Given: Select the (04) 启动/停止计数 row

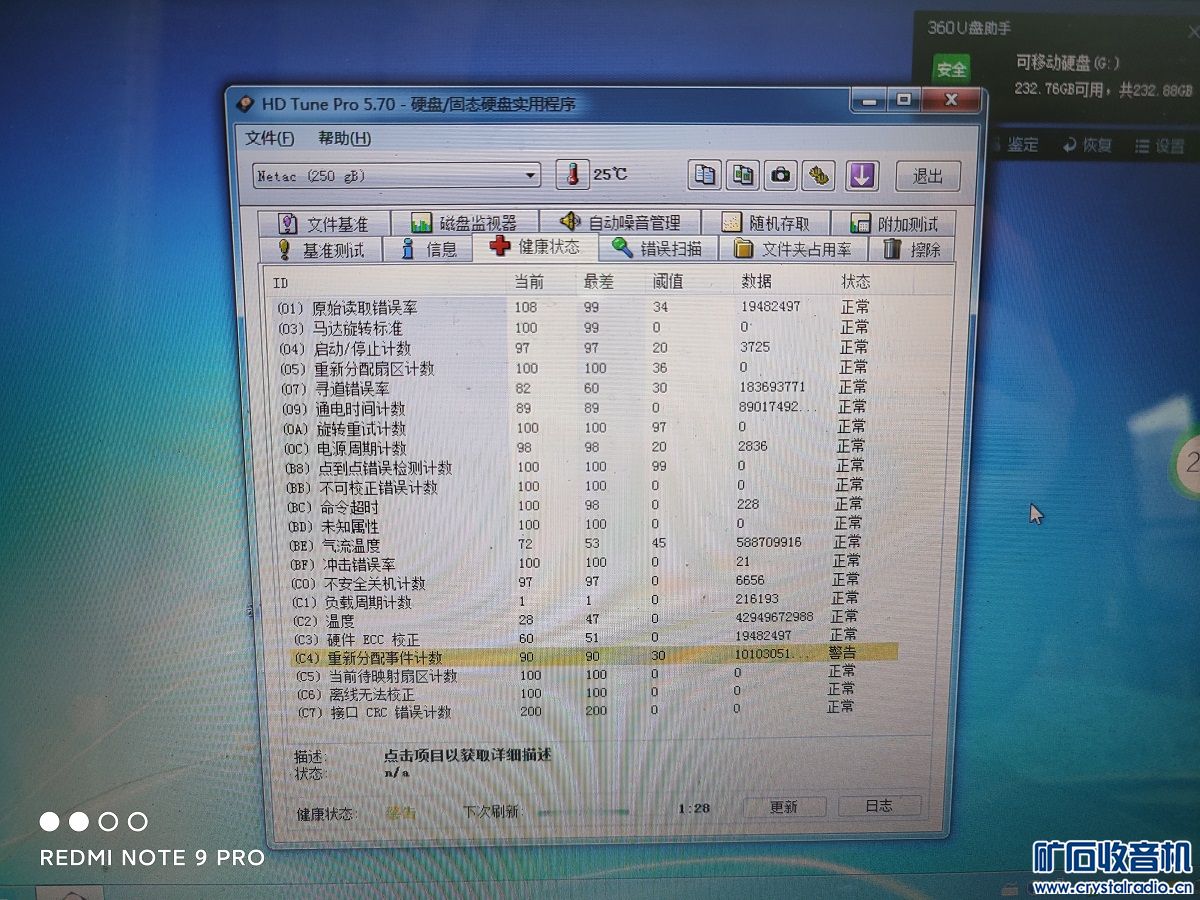Looking at the screenshot, I should [x=575, y=348].
